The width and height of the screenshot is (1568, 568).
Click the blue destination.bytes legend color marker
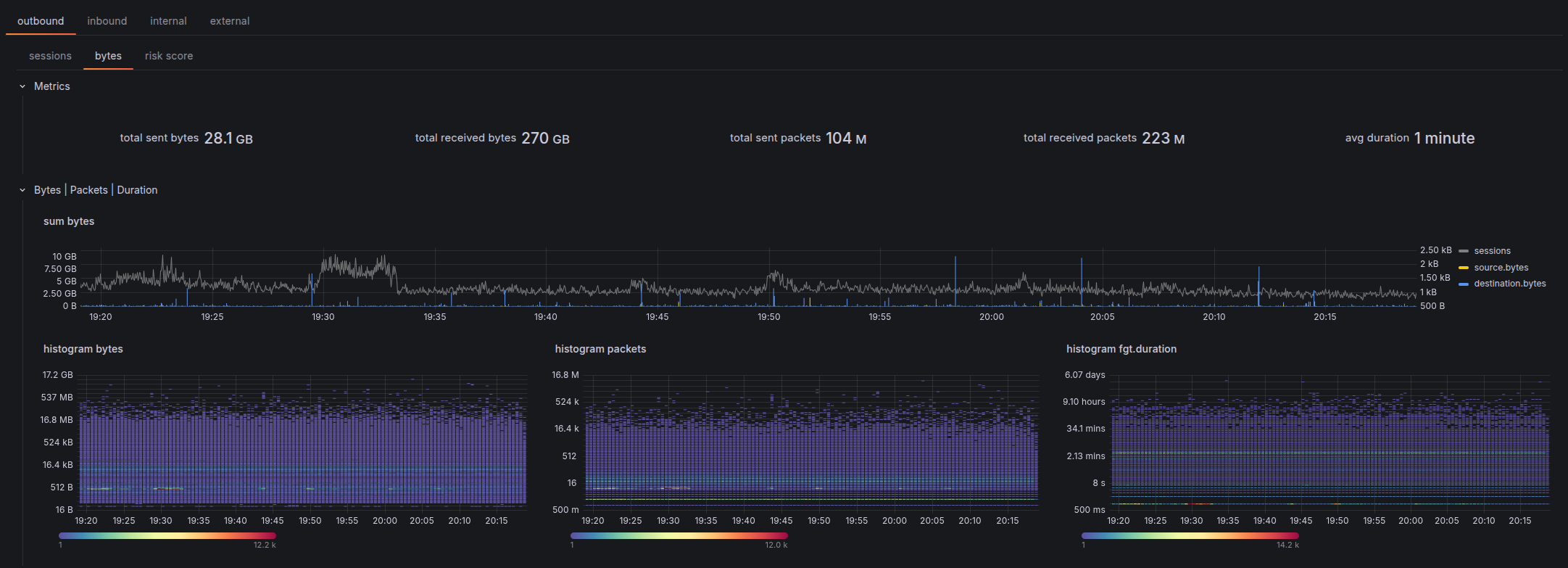[x=1464, y=284]
